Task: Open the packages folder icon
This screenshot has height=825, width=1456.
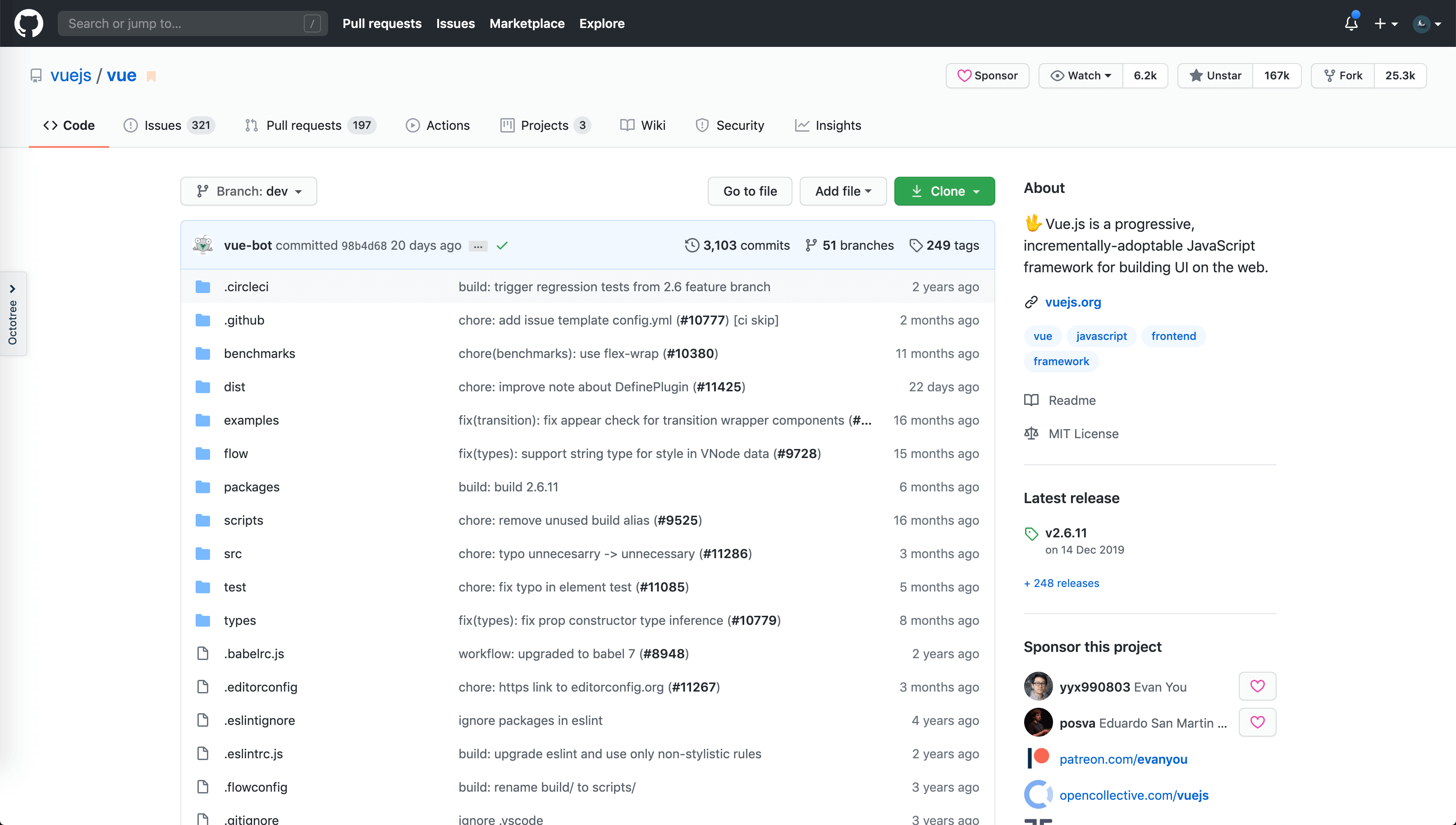Action: click(x=203, y=487)
